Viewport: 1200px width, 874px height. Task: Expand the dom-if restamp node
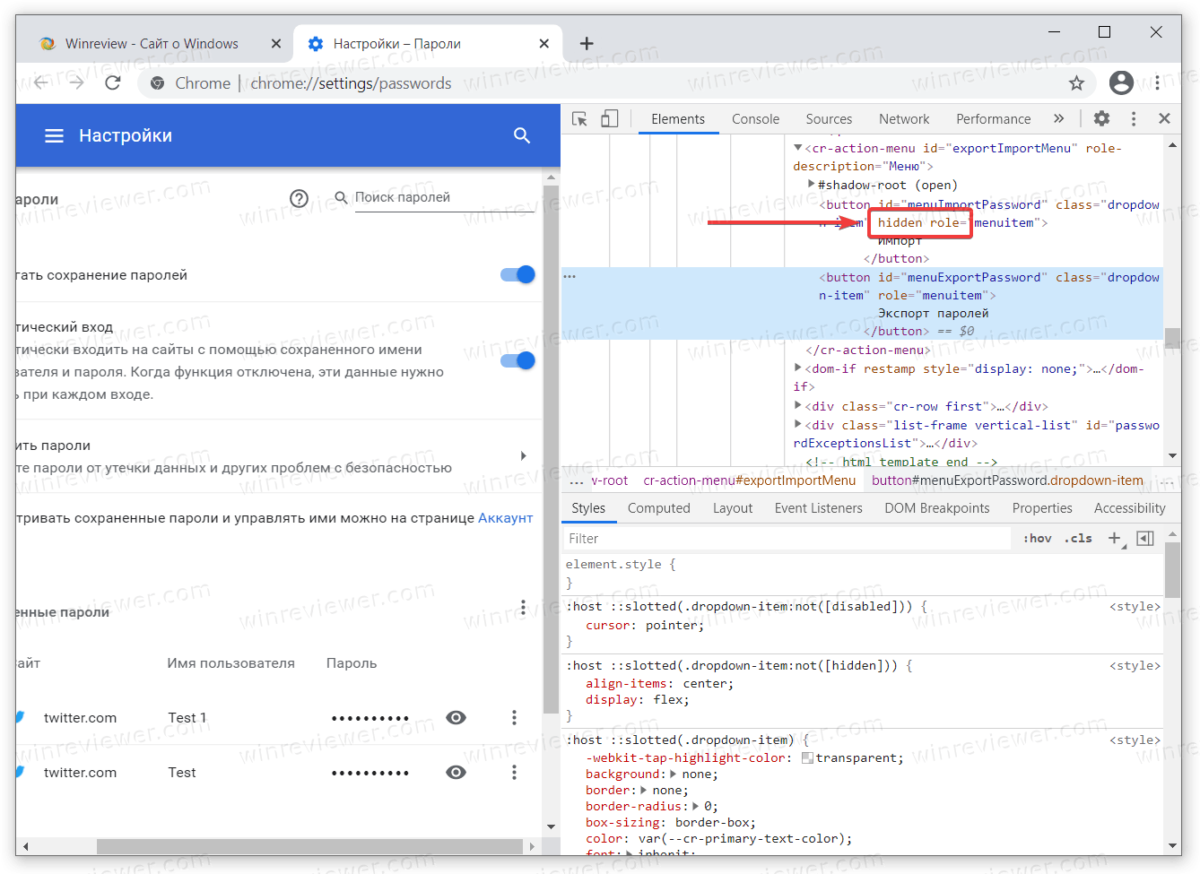pos(798,369)
